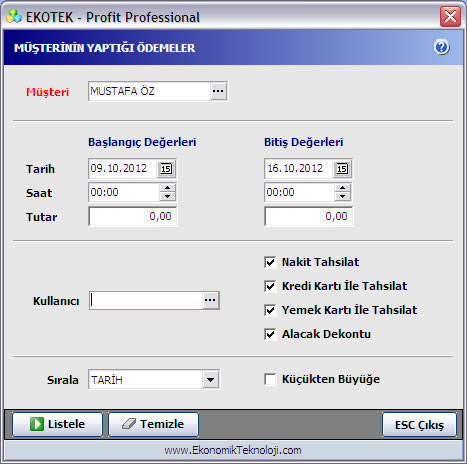467x464 pixels.
Task: Toggle Kredi Kartı İle Tahsilat checkbox
Action: click(x=270, y=286)
